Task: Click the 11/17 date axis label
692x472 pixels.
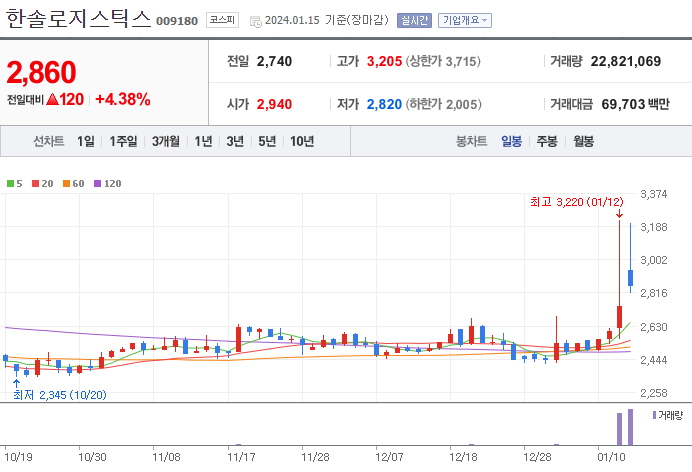Action: (x=241, y=457)
